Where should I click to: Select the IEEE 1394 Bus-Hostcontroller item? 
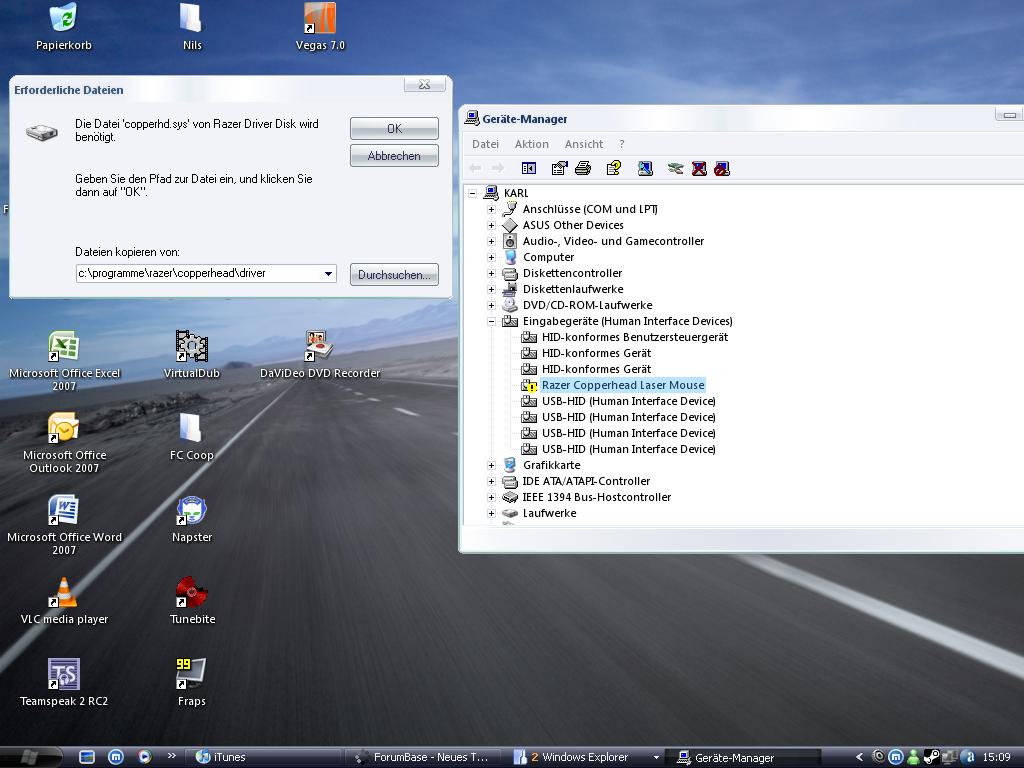(x=597, y=497)
